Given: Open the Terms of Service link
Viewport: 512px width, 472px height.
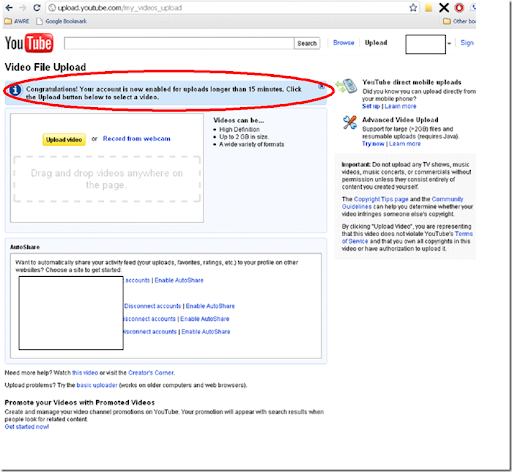Looking at the screenshot, I should click(407, 237).
